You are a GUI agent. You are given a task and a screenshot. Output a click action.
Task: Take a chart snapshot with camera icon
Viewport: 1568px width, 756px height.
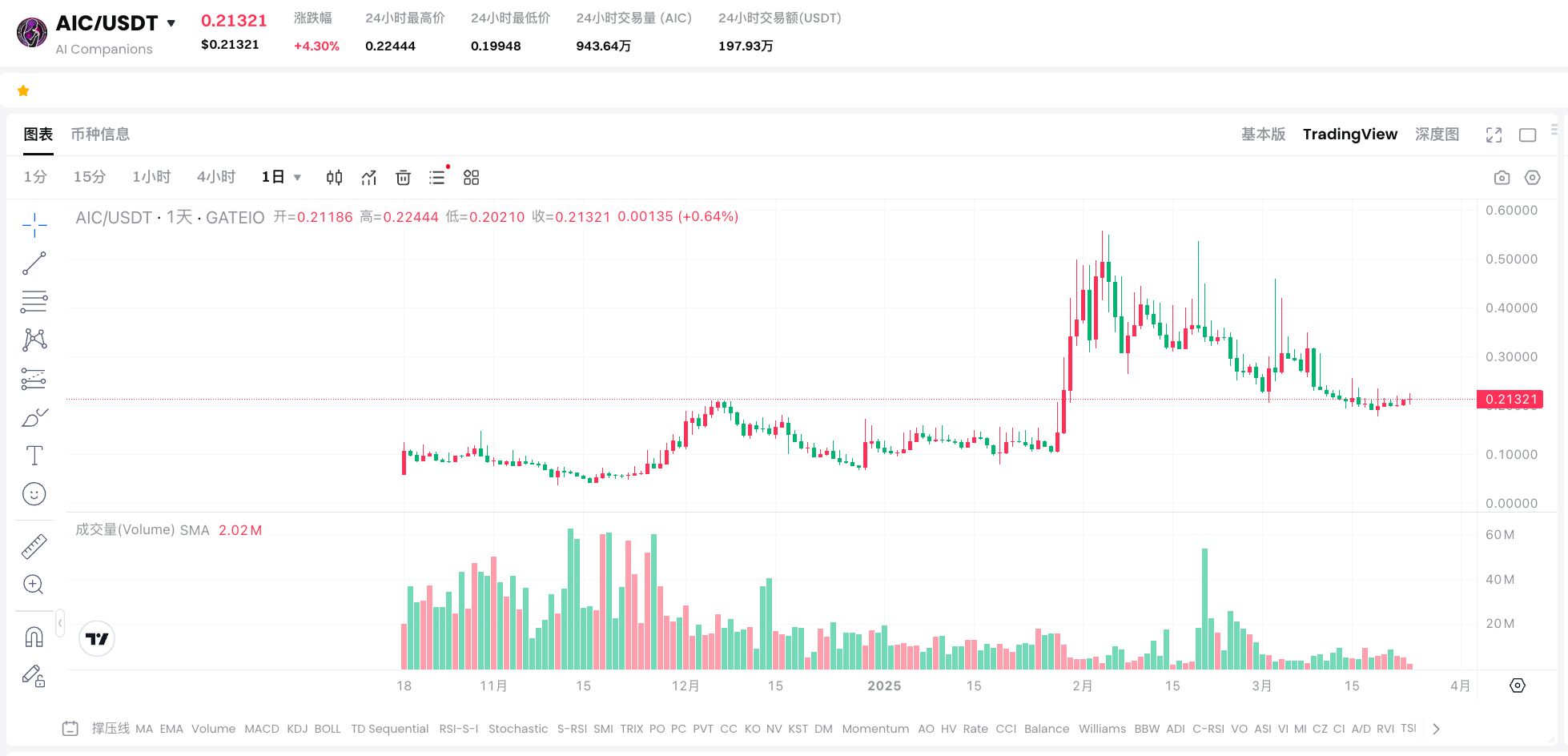pyautogui.click(x=1502, y=178)
